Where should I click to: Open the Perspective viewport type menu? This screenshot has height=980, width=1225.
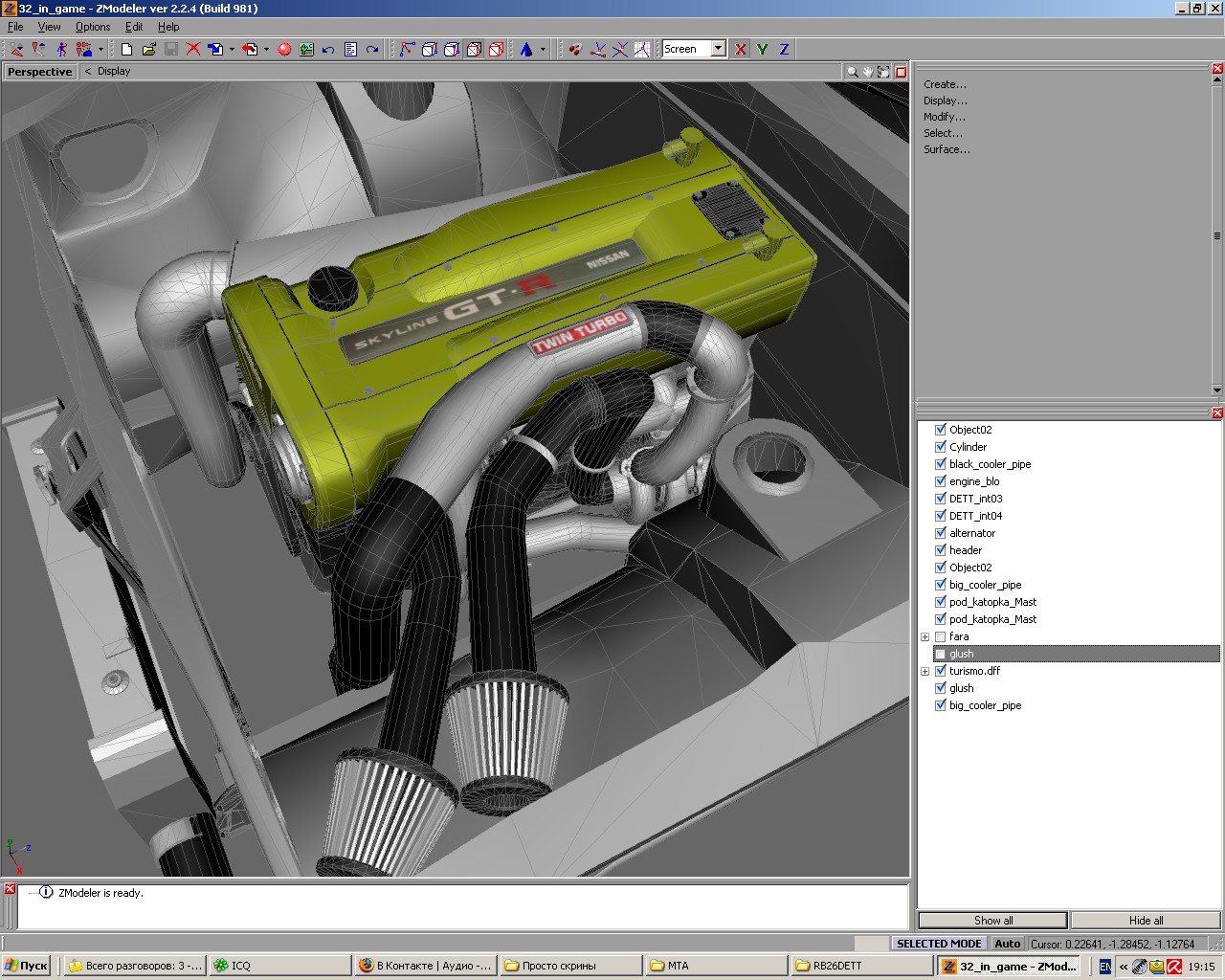pos(39,72)
